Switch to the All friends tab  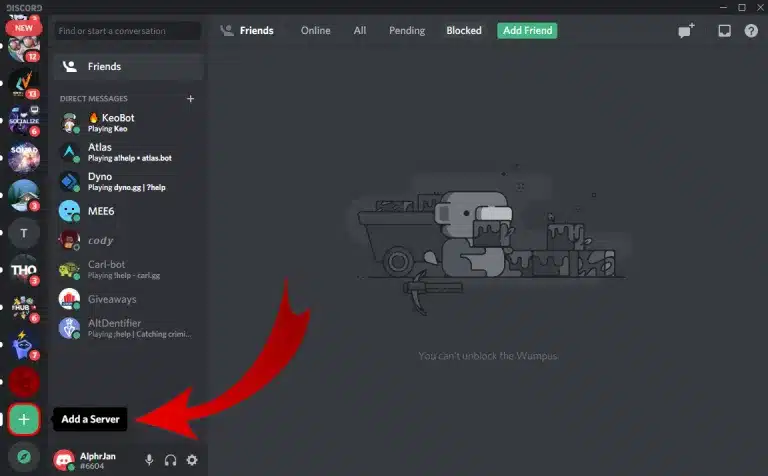click(360, 31)
